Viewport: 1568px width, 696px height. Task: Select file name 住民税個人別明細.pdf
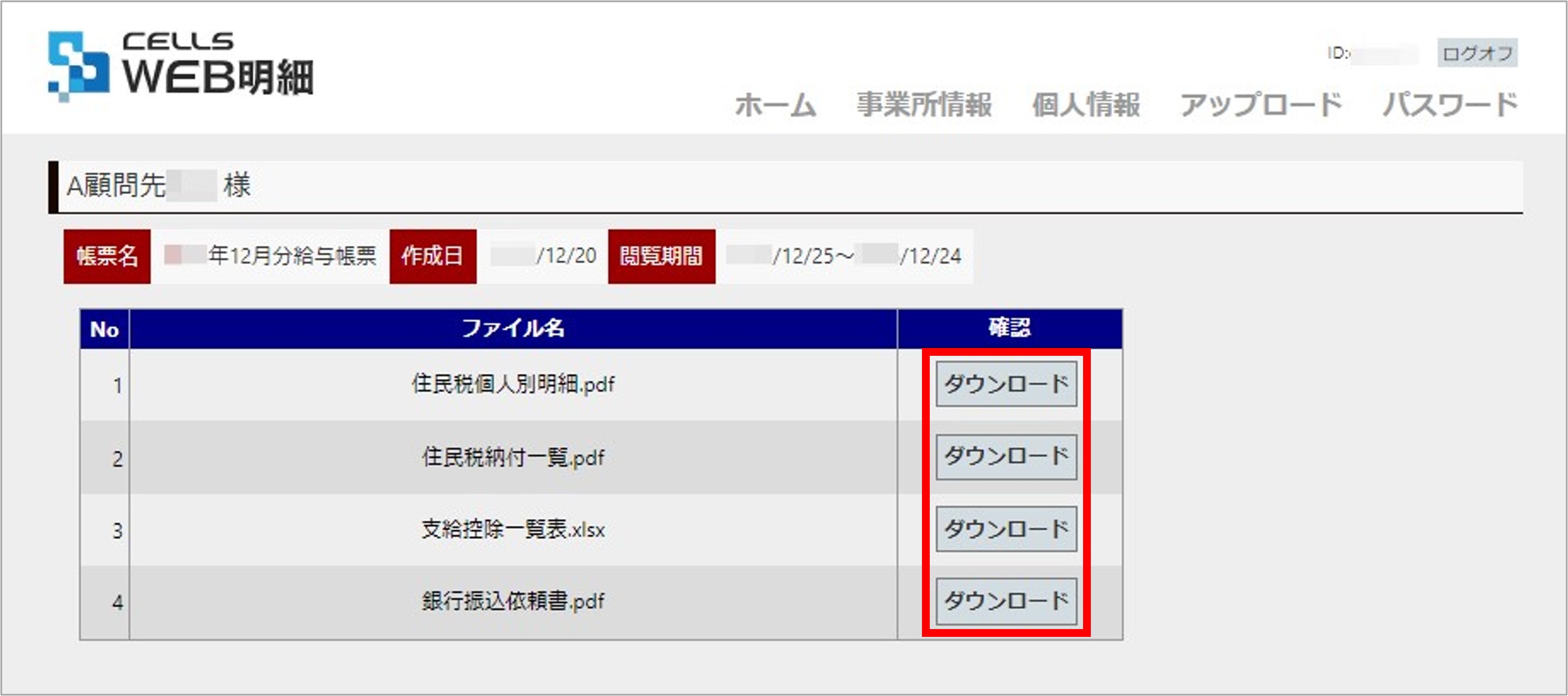(513, 384)
